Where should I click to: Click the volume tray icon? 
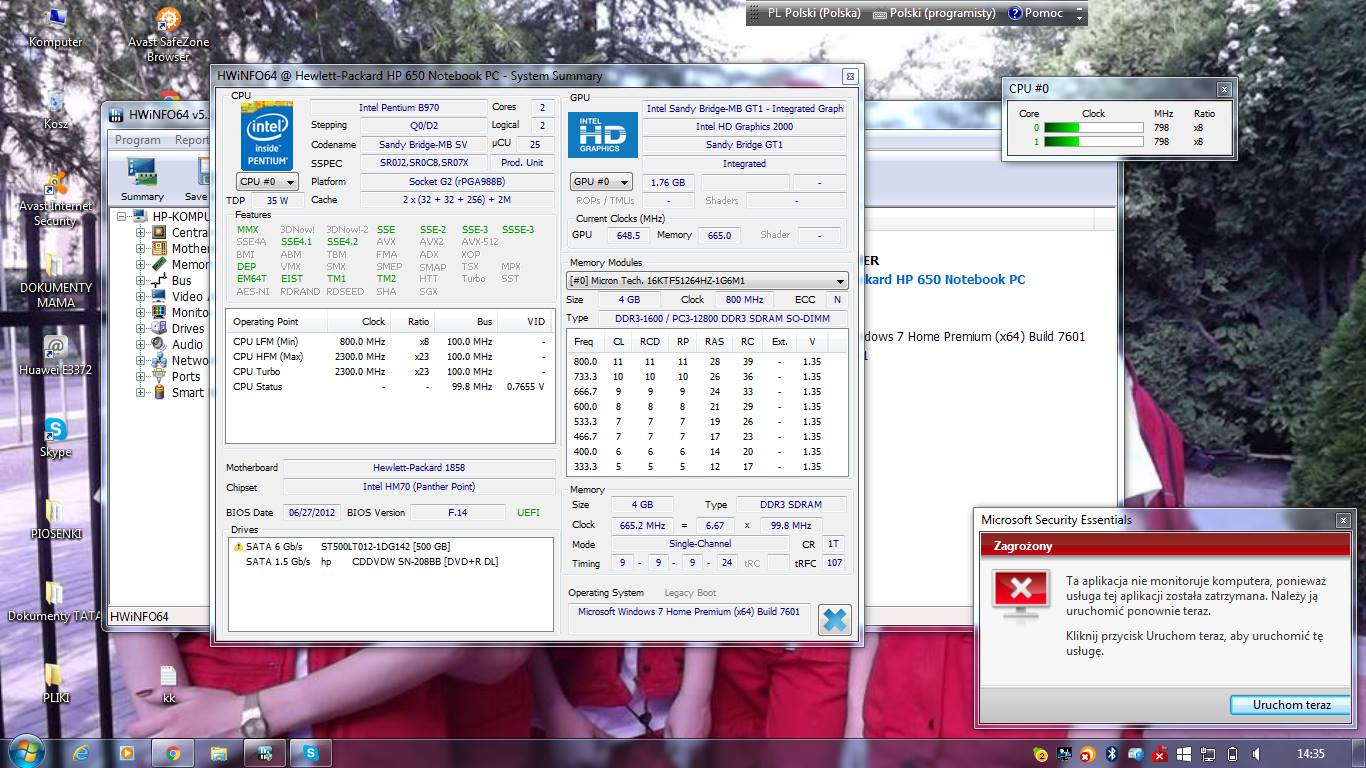[1256, 754]
